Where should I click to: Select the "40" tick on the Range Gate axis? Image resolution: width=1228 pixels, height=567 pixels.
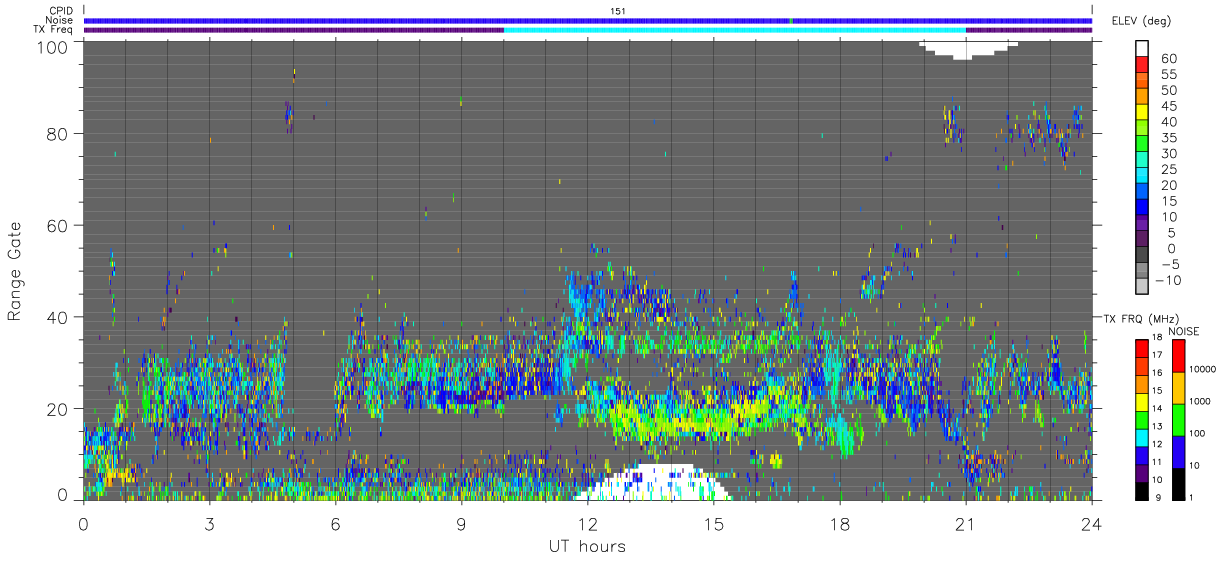[57, 317]
